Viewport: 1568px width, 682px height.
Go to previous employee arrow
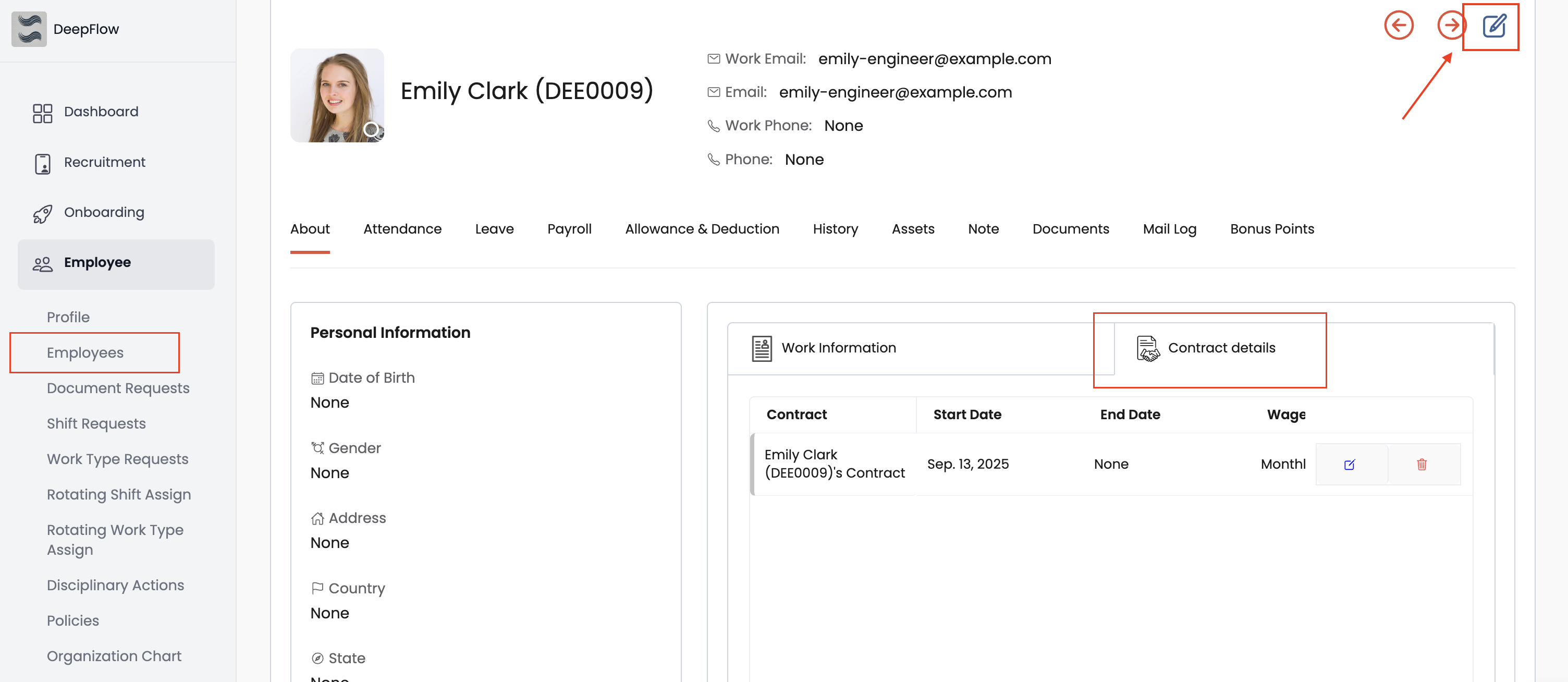tap(1398, 26)
